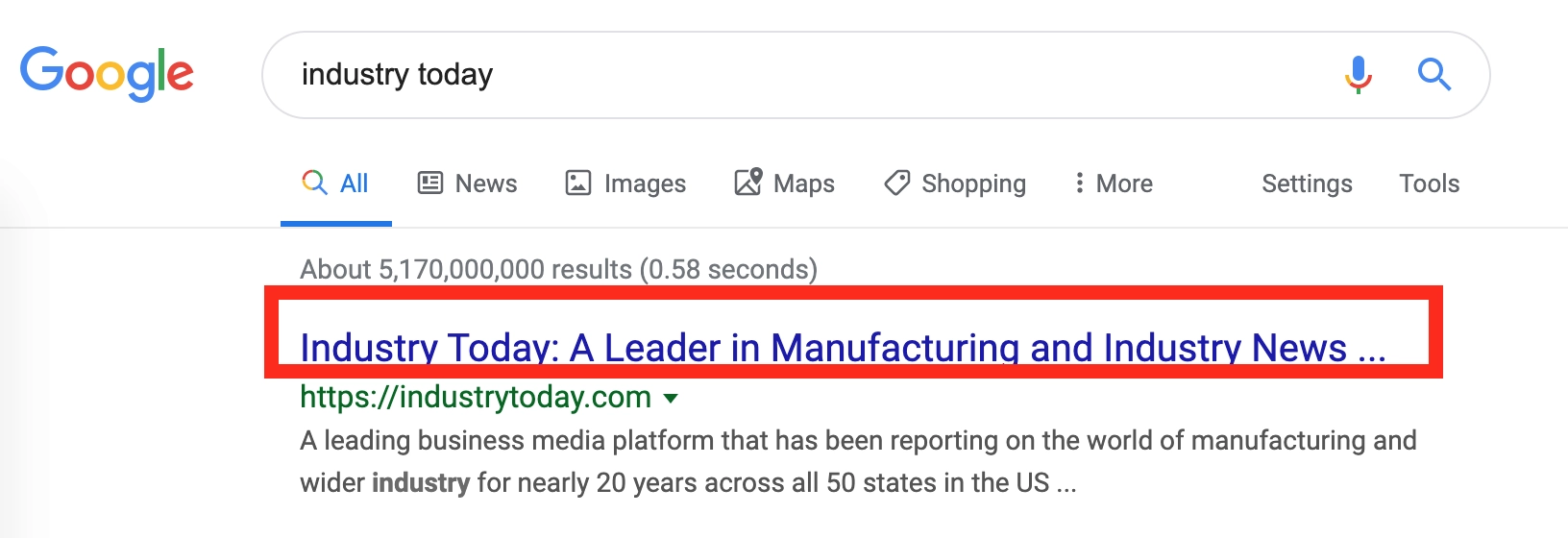Start voice search with the microphone icon

pyautogui.click(x=1358, y=74)
